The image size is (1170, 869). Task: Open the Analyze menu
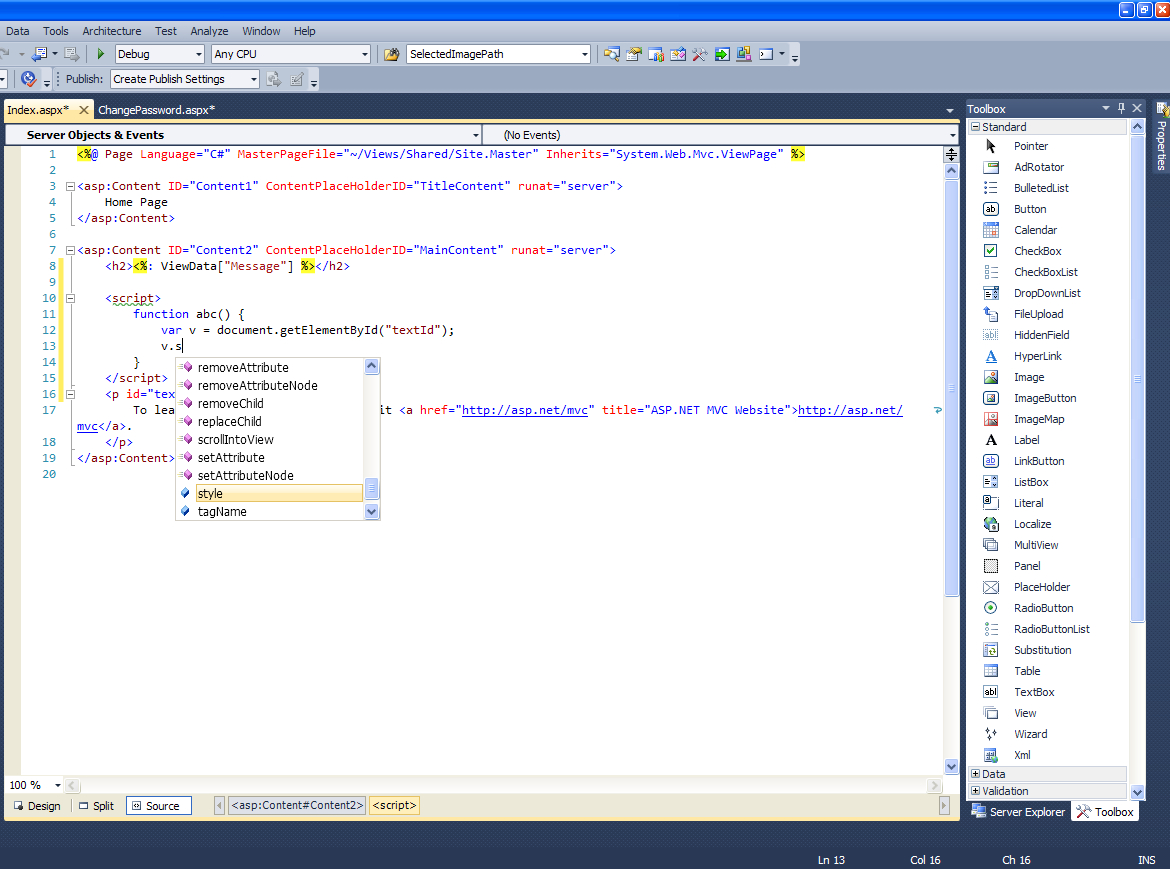[x=209, y=31]
